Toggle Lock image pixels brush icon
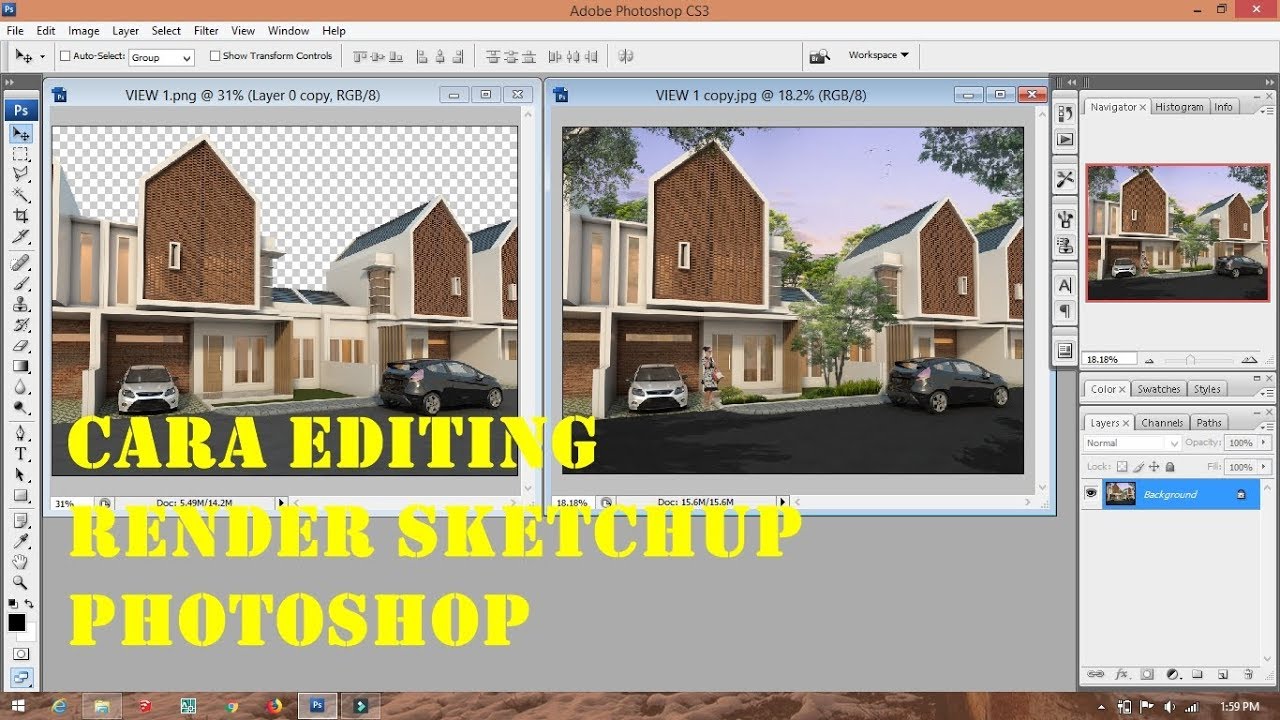This screenshot has width=1280, height=720. pos(1138,467)
